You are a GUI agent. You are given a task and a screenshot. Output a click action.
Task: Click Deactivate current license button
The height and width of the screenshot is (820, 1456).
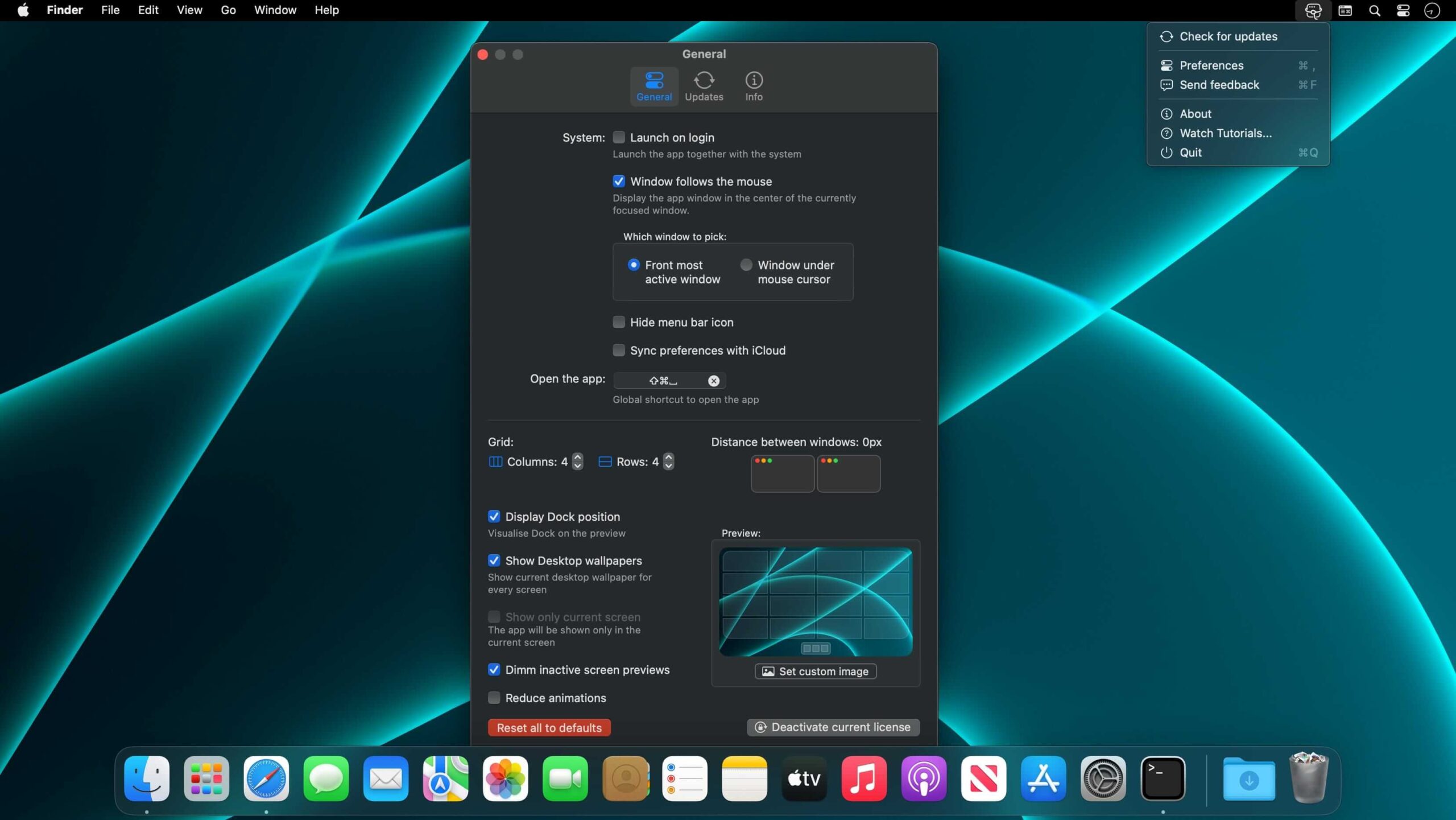click(833, 727)
